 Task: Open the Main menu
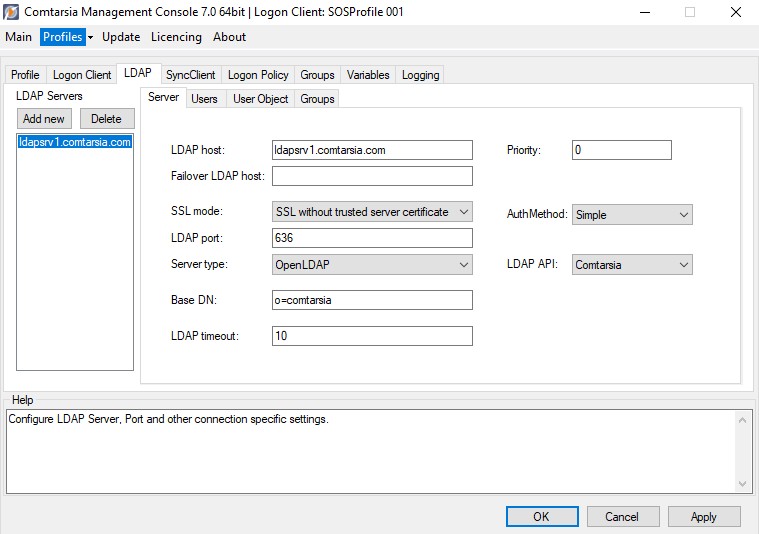tap(18, 37)
